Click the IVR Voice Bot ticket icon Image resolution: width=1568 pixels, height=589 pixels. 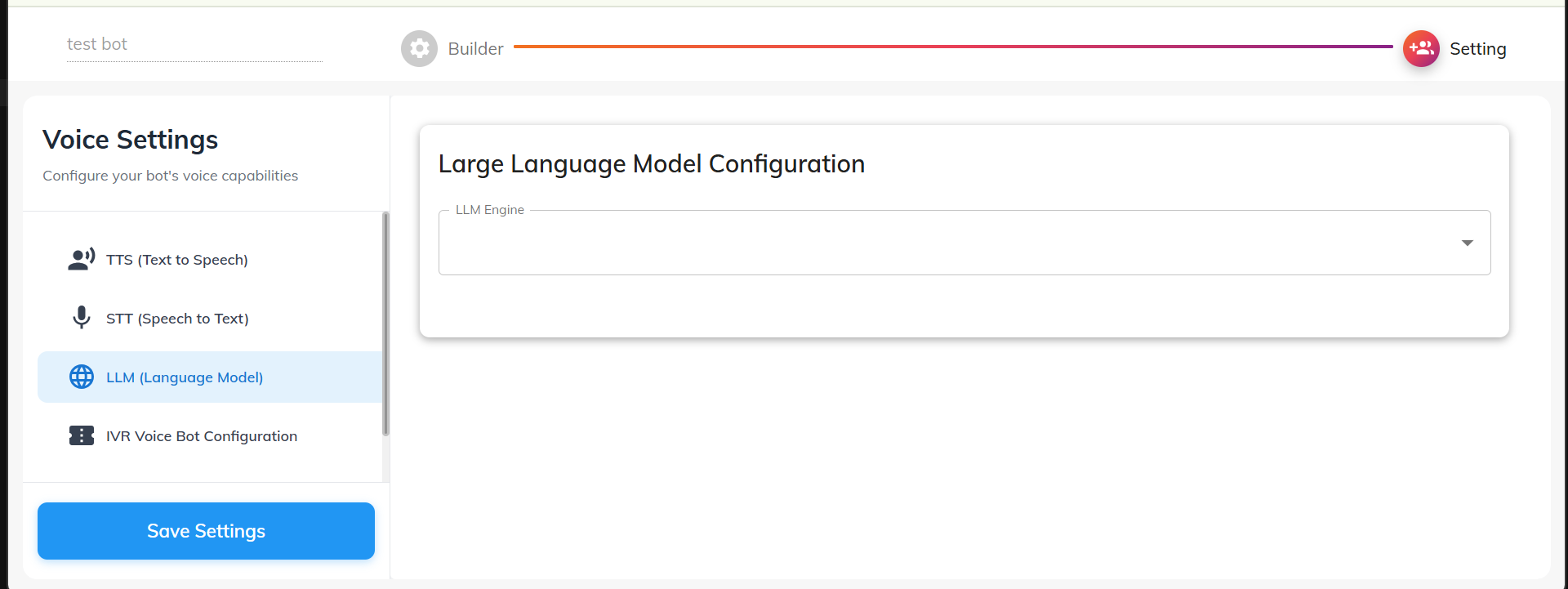pyautogui.click(x=82, y=435)
